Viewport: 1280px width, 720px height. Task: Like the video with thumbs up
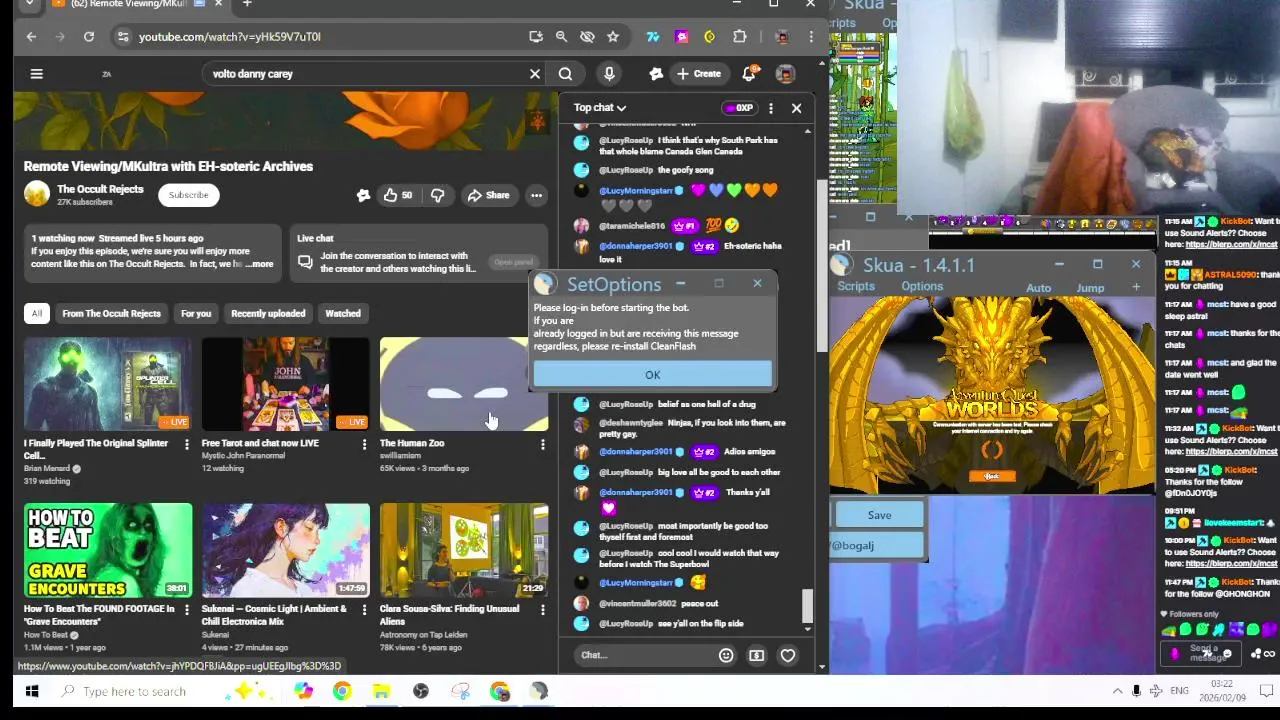[x=398, y=195]
